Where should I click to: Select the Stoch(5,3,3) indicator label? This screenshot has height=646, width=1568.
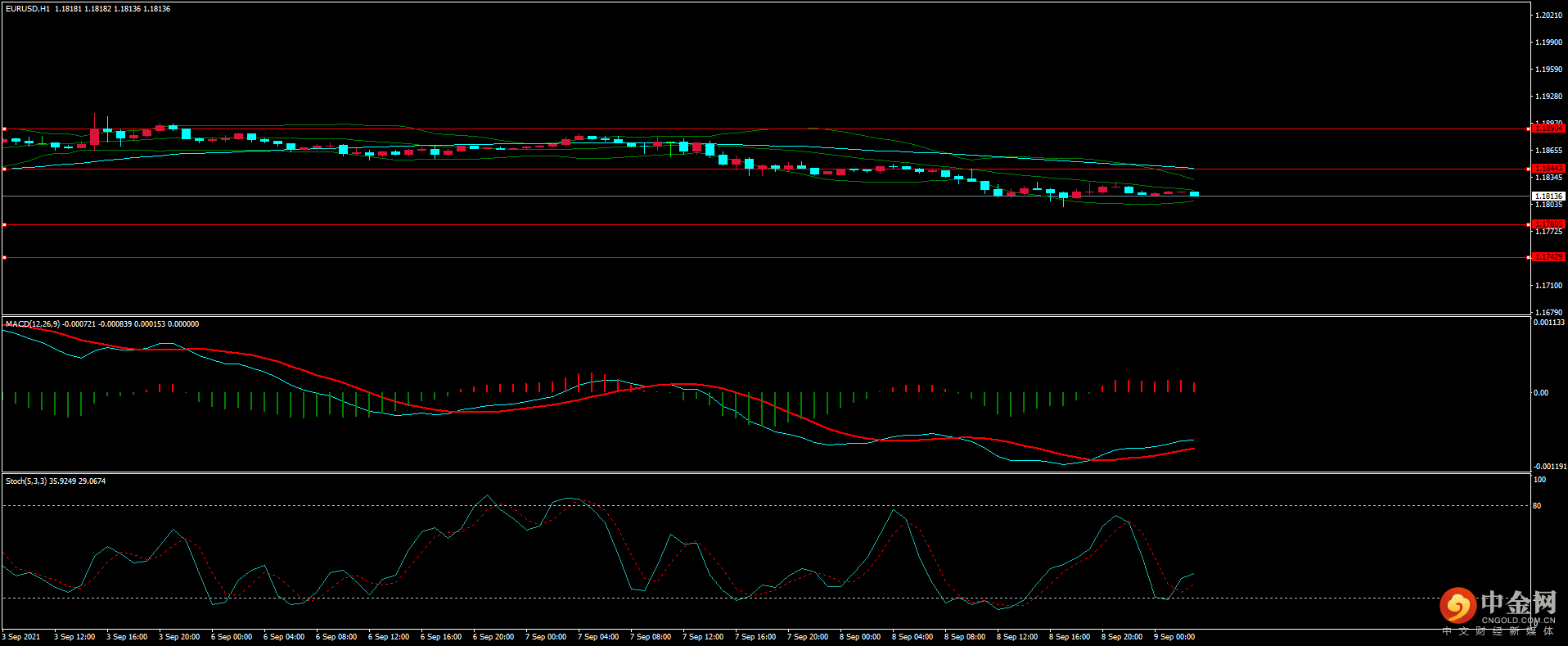[25, 481]
